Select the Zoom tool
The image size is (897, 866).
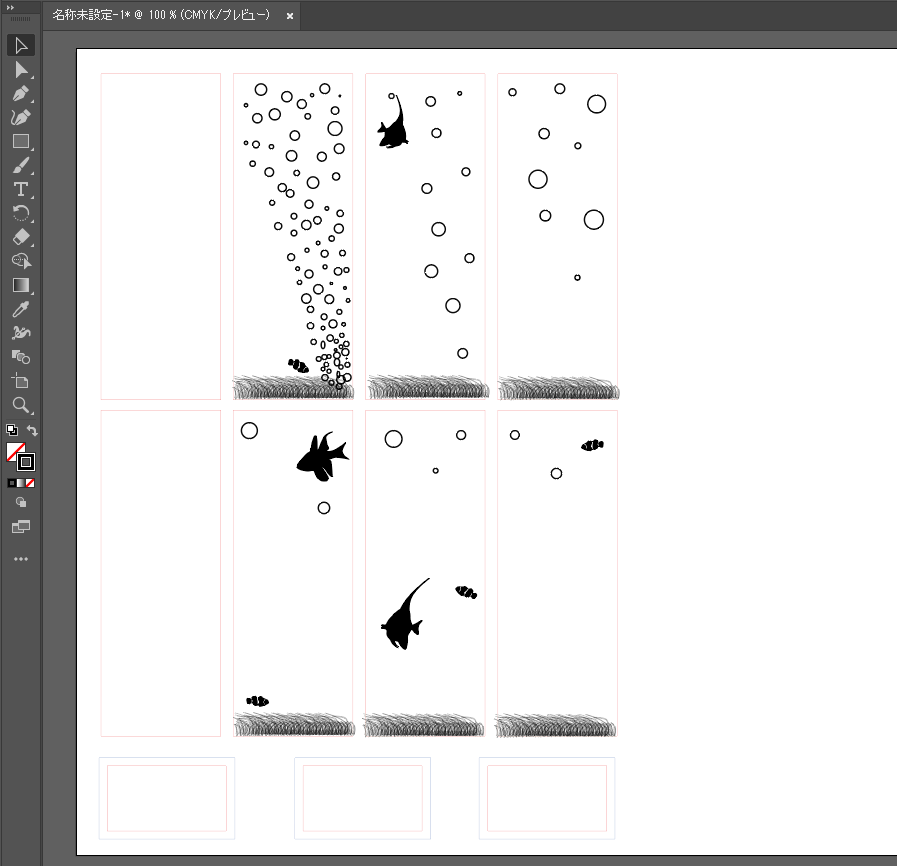coord(21,405)
